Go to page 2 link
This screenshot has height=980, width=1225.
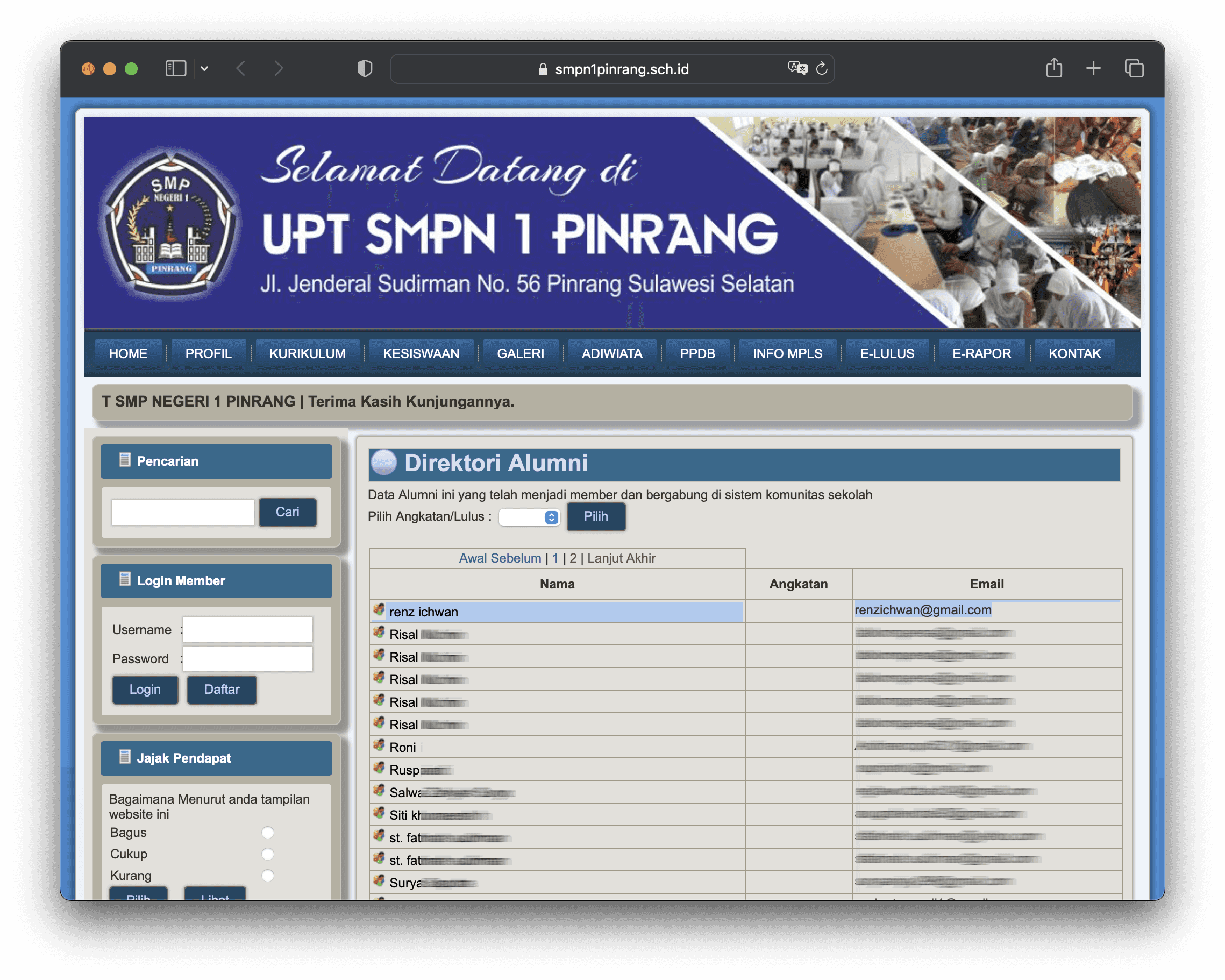[573, 558]
